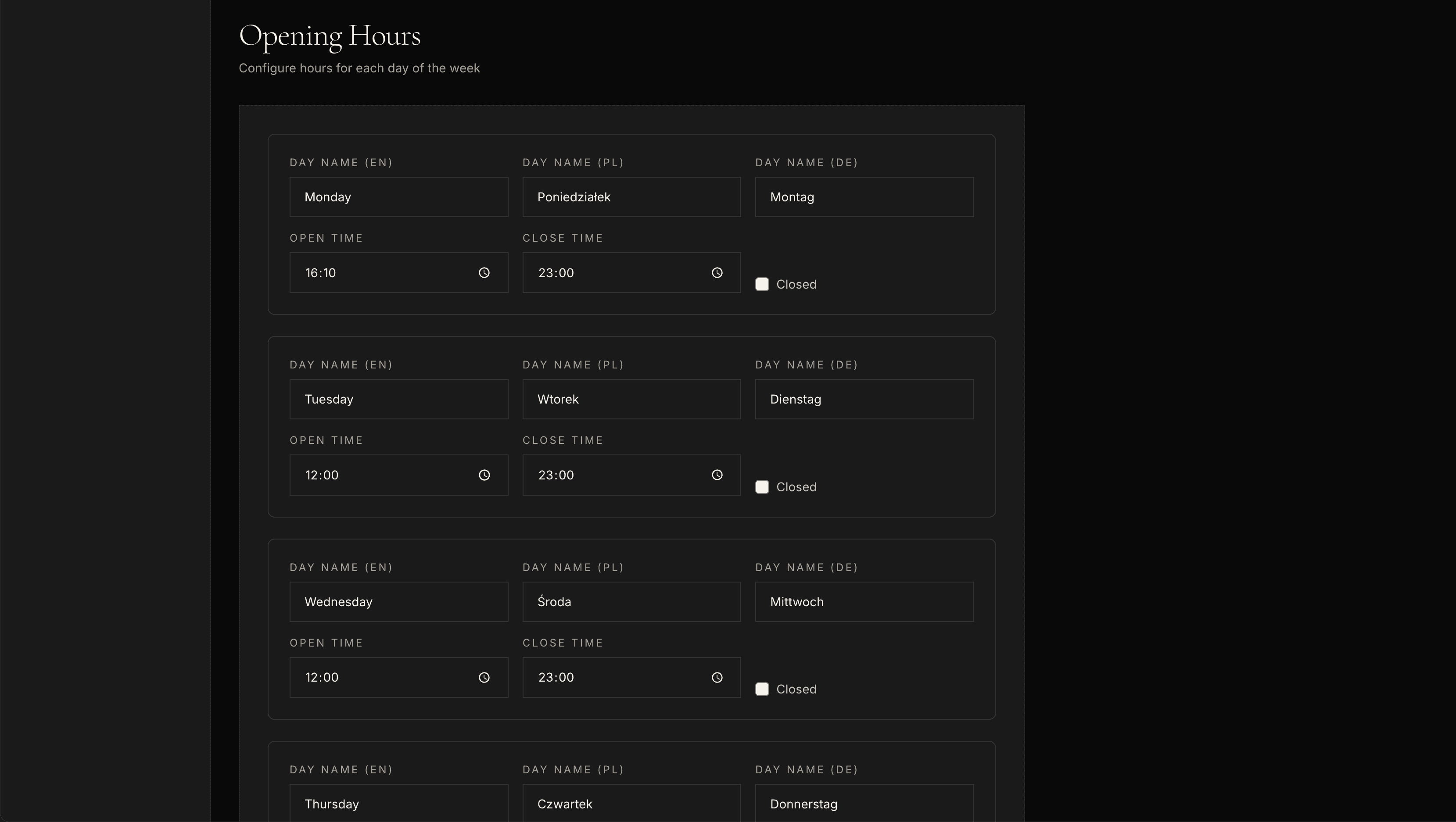Open the time picker clock for Tuesday open time
The image size is (1456, 822).
pos(484,475)
